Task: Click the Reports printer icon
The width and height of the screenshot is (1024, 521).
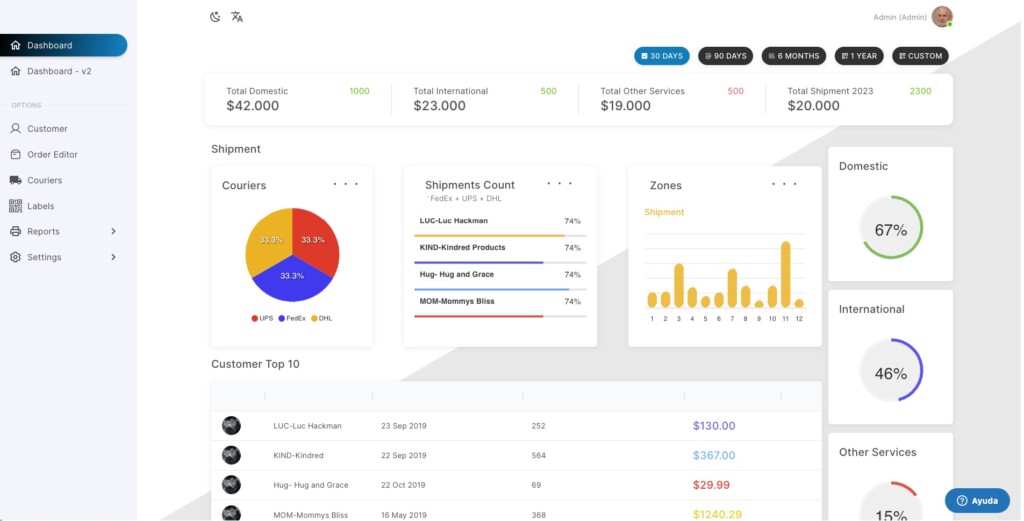Action: click(16, 232)
